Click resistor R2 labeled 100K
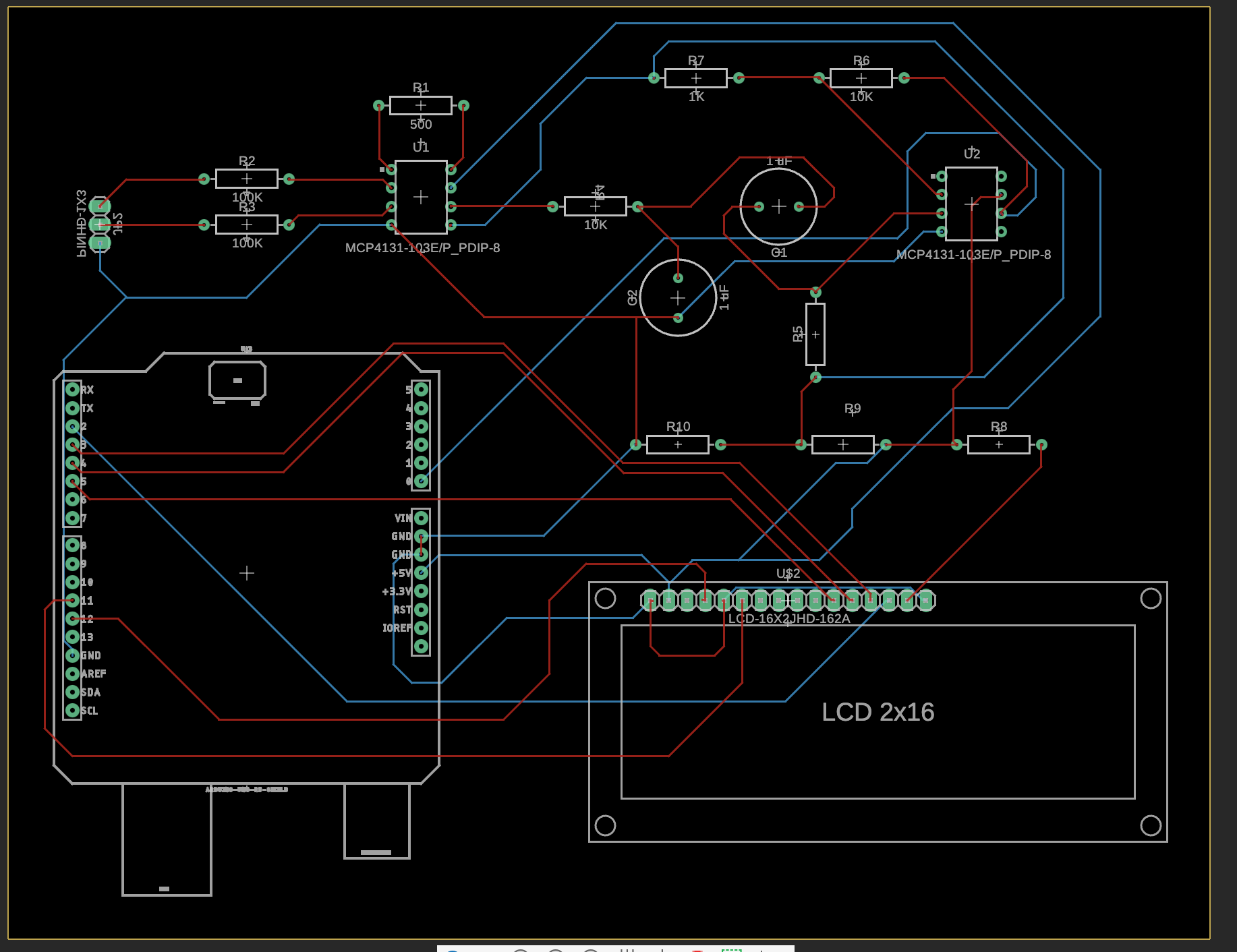This screenshot has width=1237, height=952. click(247, 177)
